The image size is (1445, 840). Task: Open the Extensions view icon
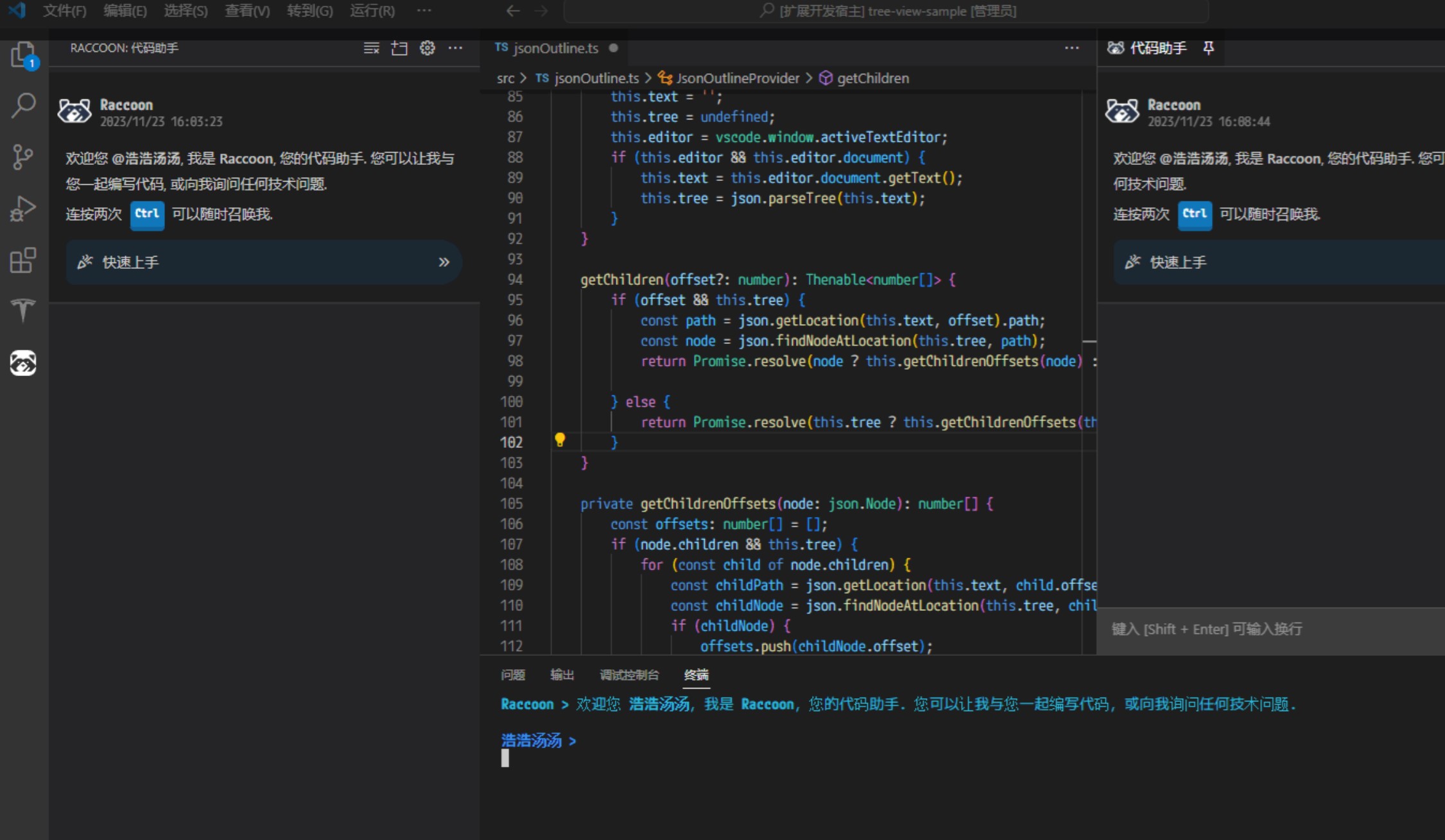pos(23,260)
